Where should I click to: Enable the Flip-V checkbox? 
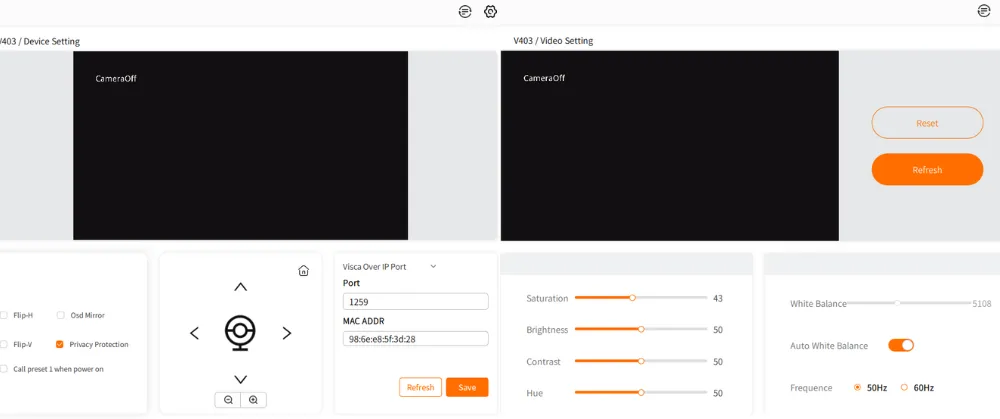[4, 344]
